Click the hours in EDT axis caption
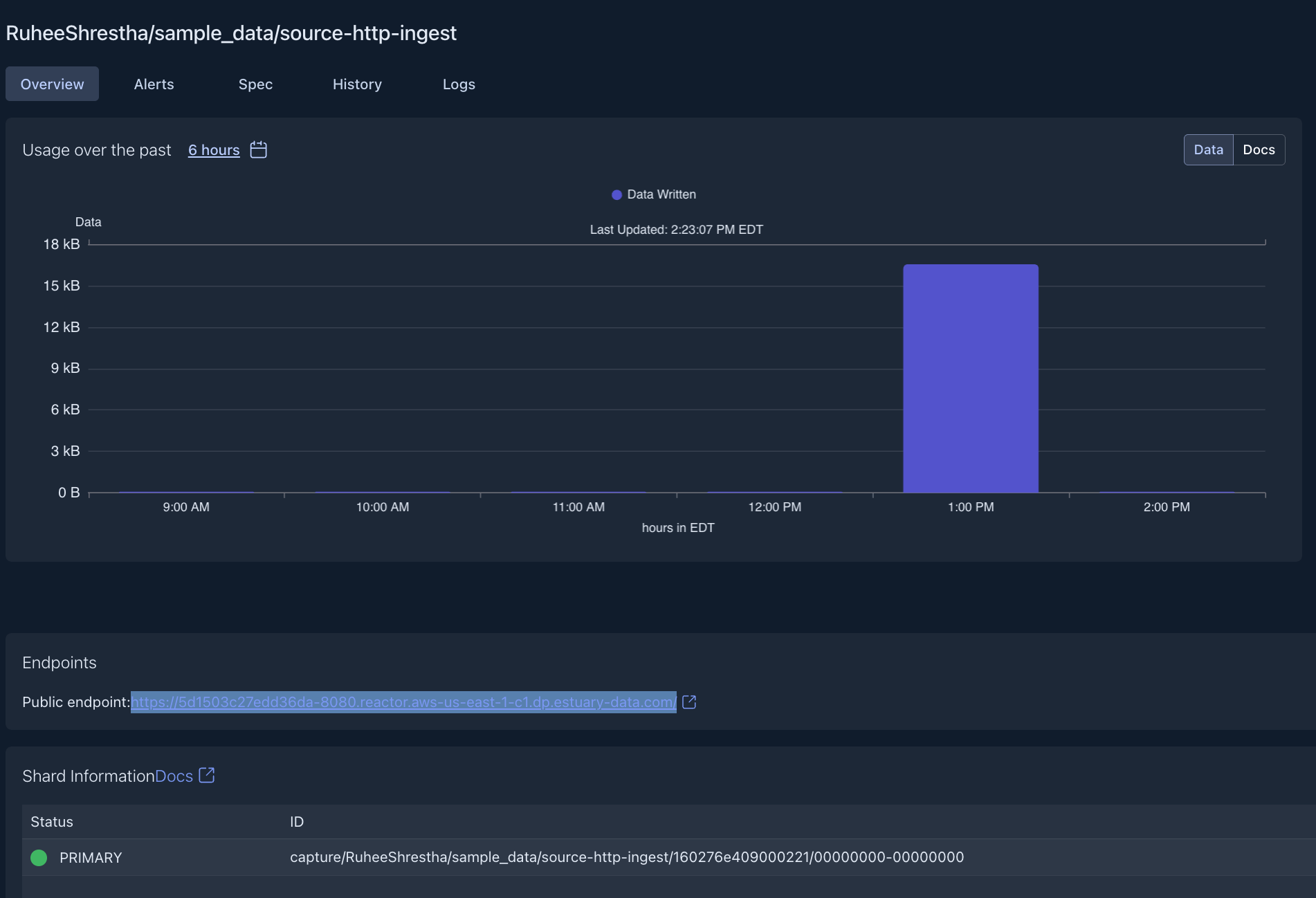 tap(678, 528)
